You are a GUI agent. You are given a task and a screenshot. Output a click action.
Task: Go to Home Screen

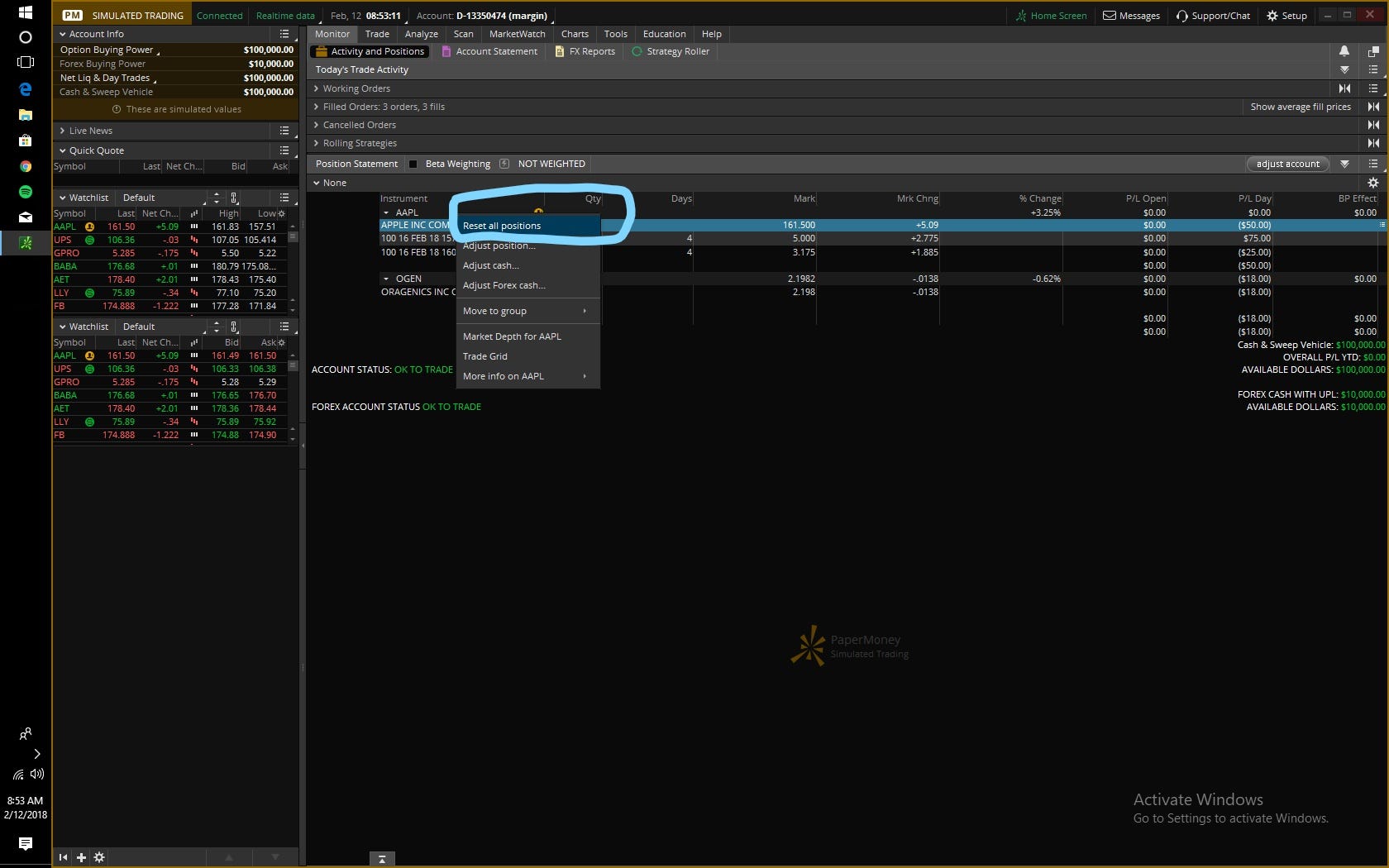[x=1051, y=16]
